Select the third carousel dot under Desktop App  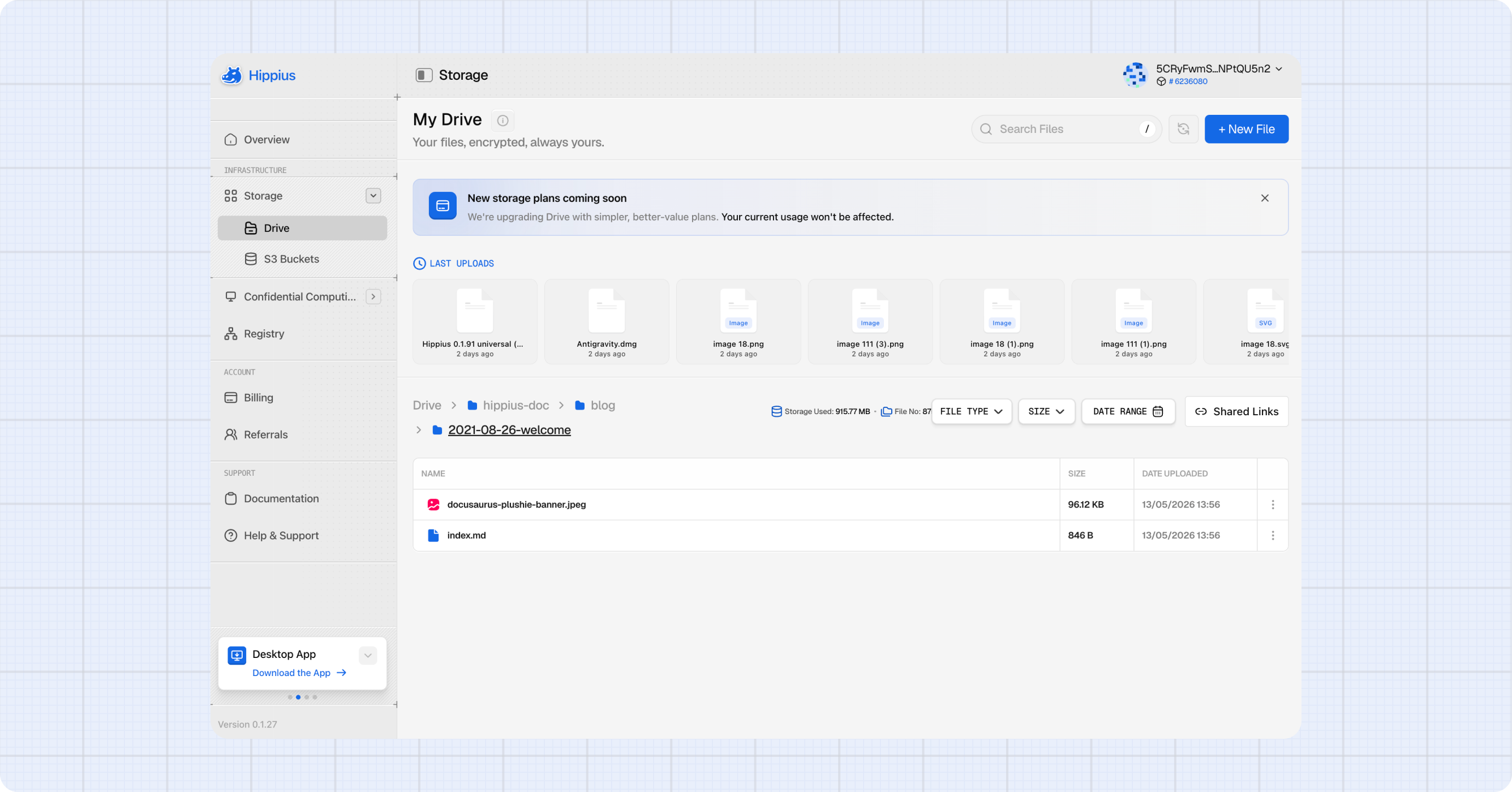pyautogui.click(x=306, y=698)
